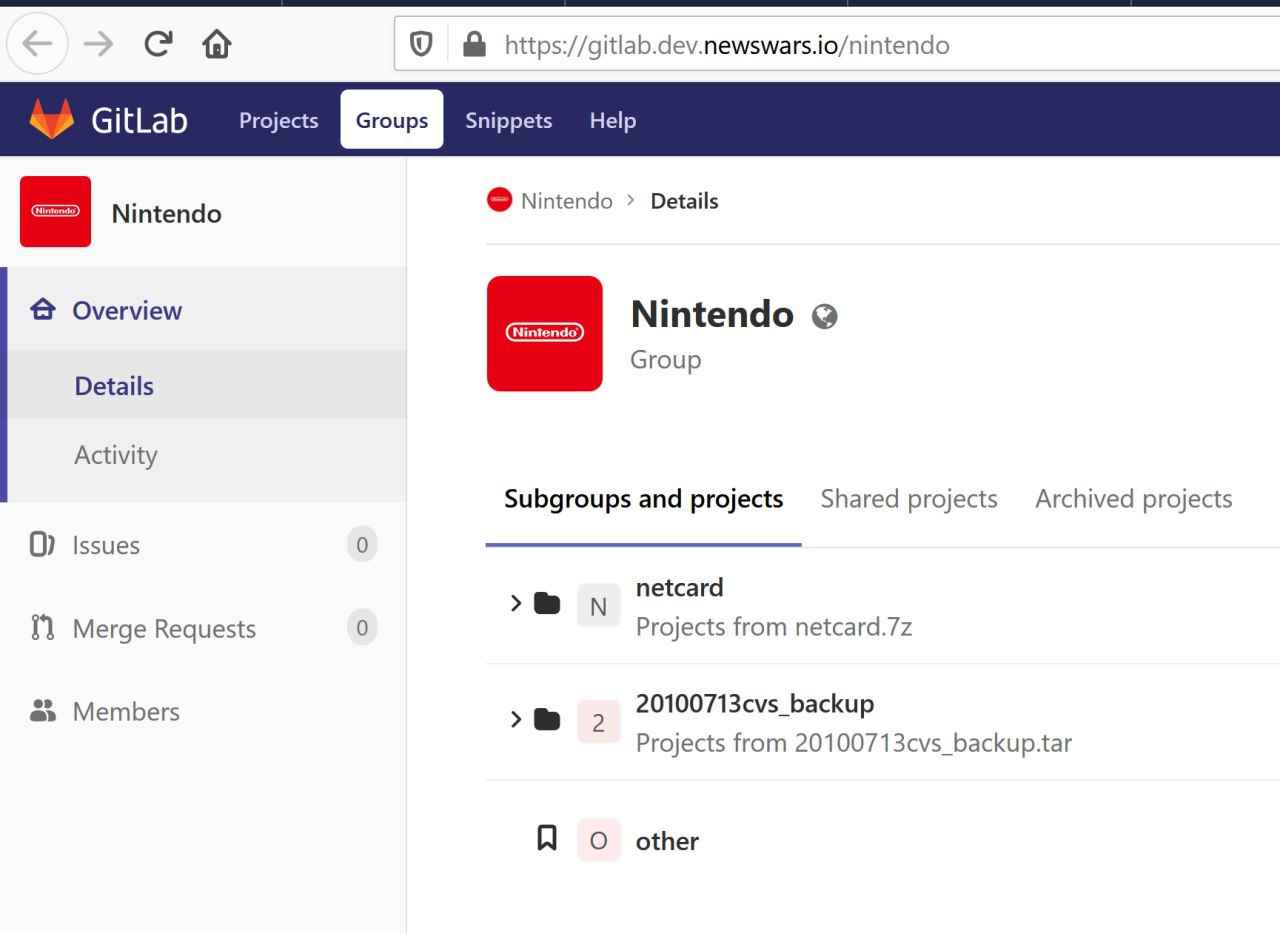Open Projects in top navigation
This screenshot has width=1280, height=933.
coord(278,120)
